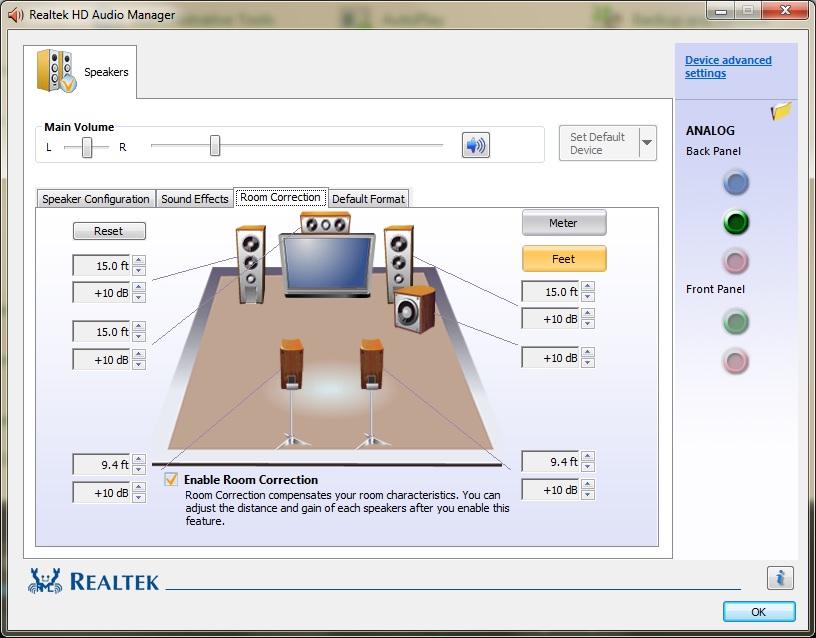This screenshot has width=816, height=638.
Task: Open connector settings folder icon
Action: pyautogui.click(x=781, y=111)
